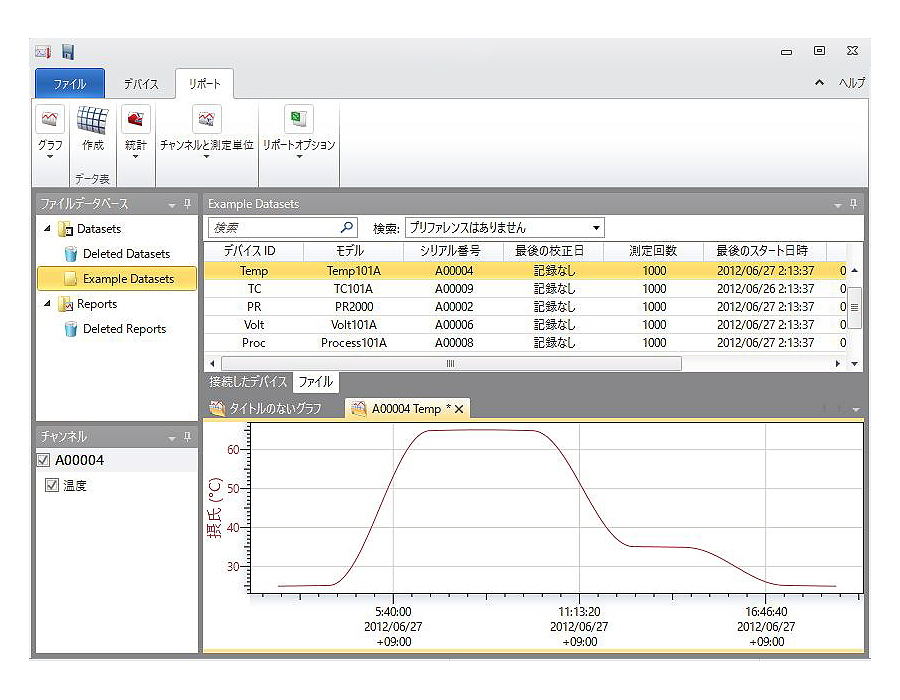Toggle the 温度 channel checkbox

point(53,485)
